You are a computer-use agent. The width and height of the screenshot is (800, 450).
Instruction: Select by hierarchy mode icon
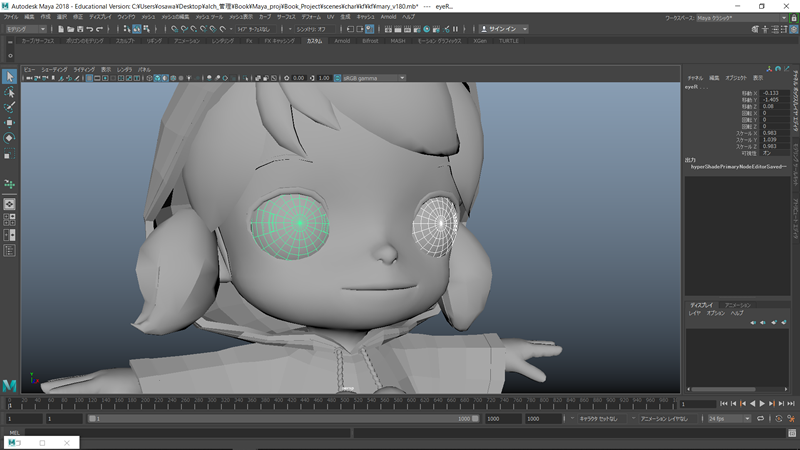pos(127,29)
